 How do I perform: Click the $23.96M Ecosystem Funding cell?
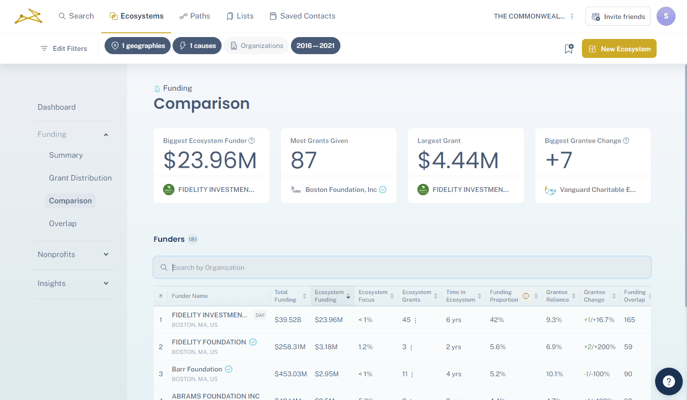[329, 320]
